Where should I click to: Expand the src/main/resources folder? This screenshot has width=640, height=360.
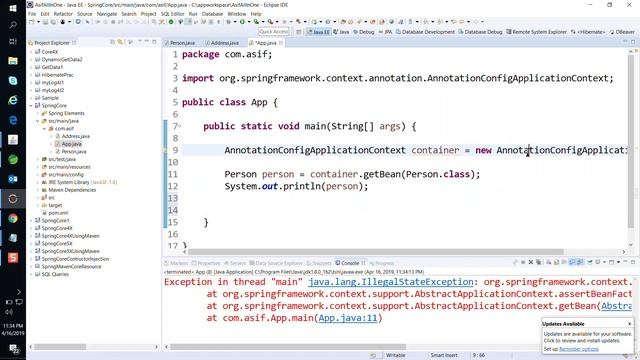[38, 167]
